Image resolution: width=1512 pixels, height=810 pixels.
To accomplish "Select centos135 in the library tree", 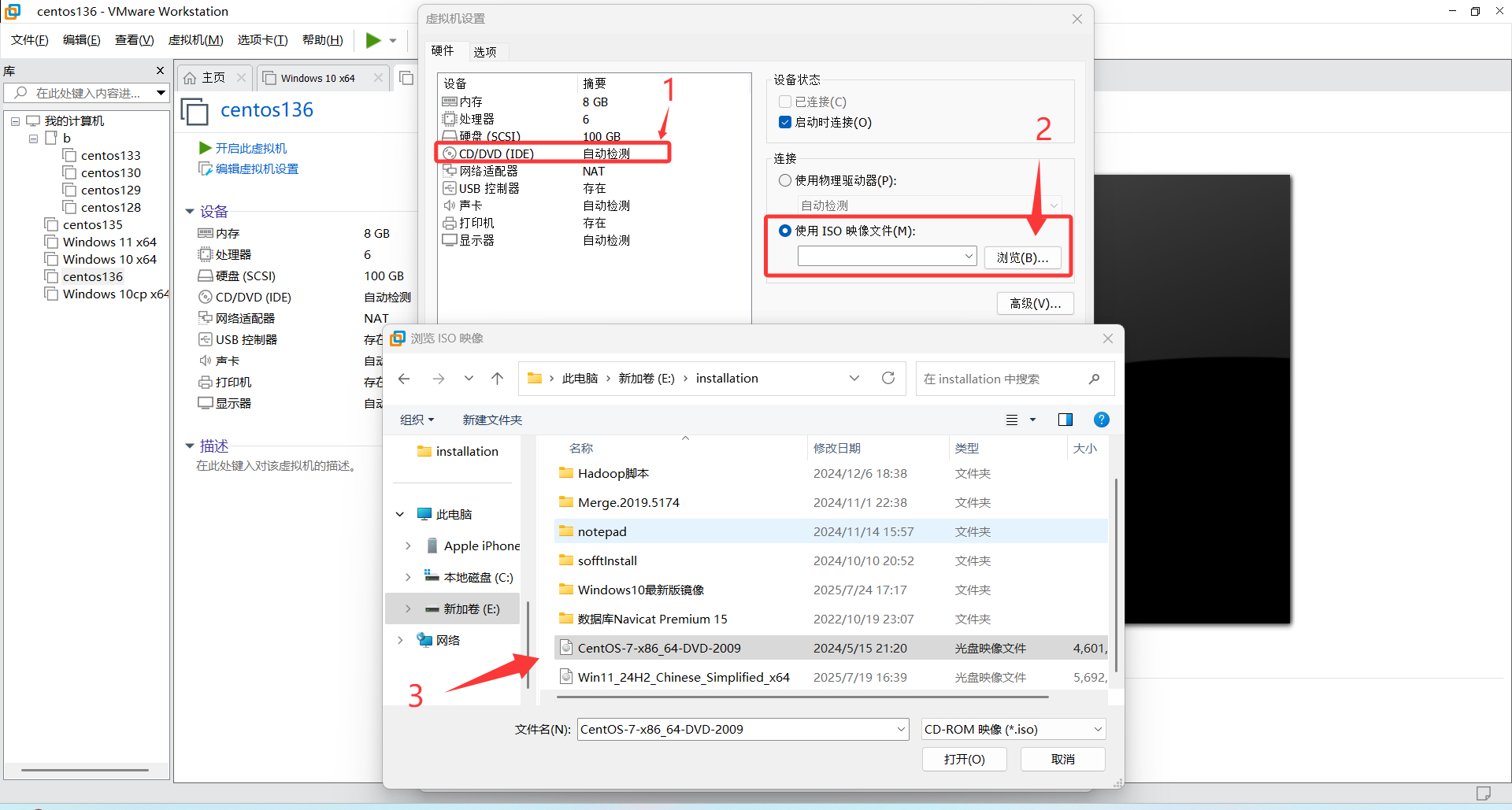I will click(93, 225).
